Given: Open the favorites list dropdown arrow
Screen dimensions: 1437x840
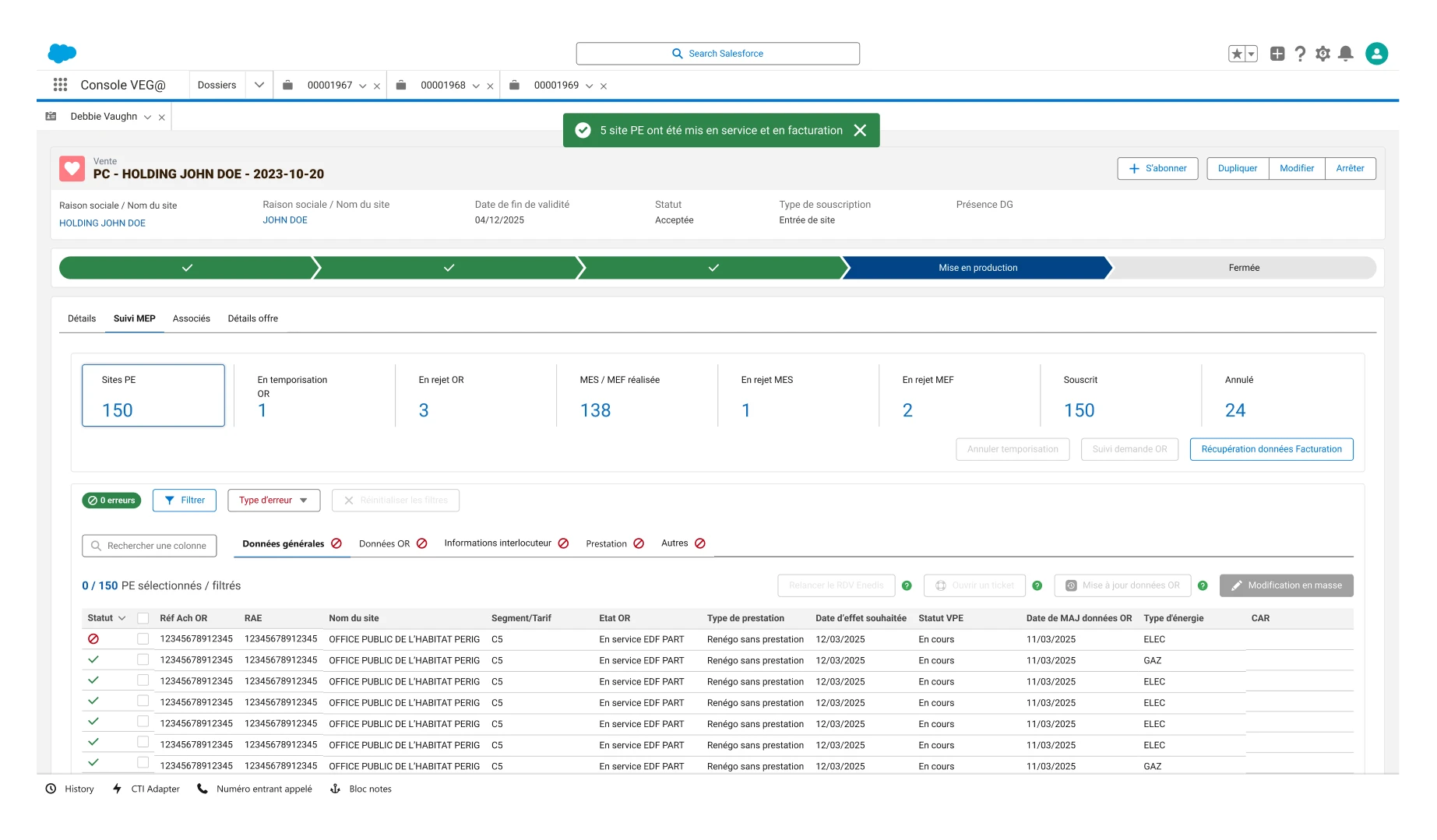Looking at the screenshot, I should pos(1252,54).
